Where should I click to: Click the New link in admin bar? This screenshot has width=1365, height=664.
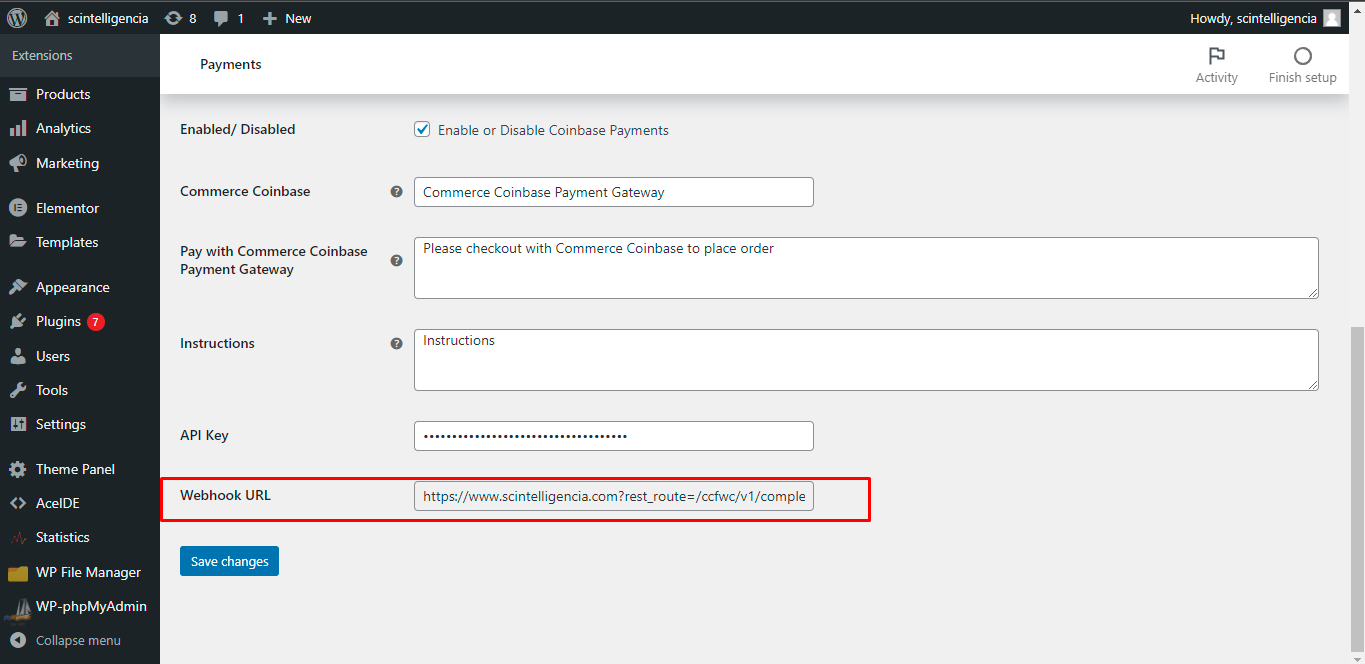click(298, 18)
